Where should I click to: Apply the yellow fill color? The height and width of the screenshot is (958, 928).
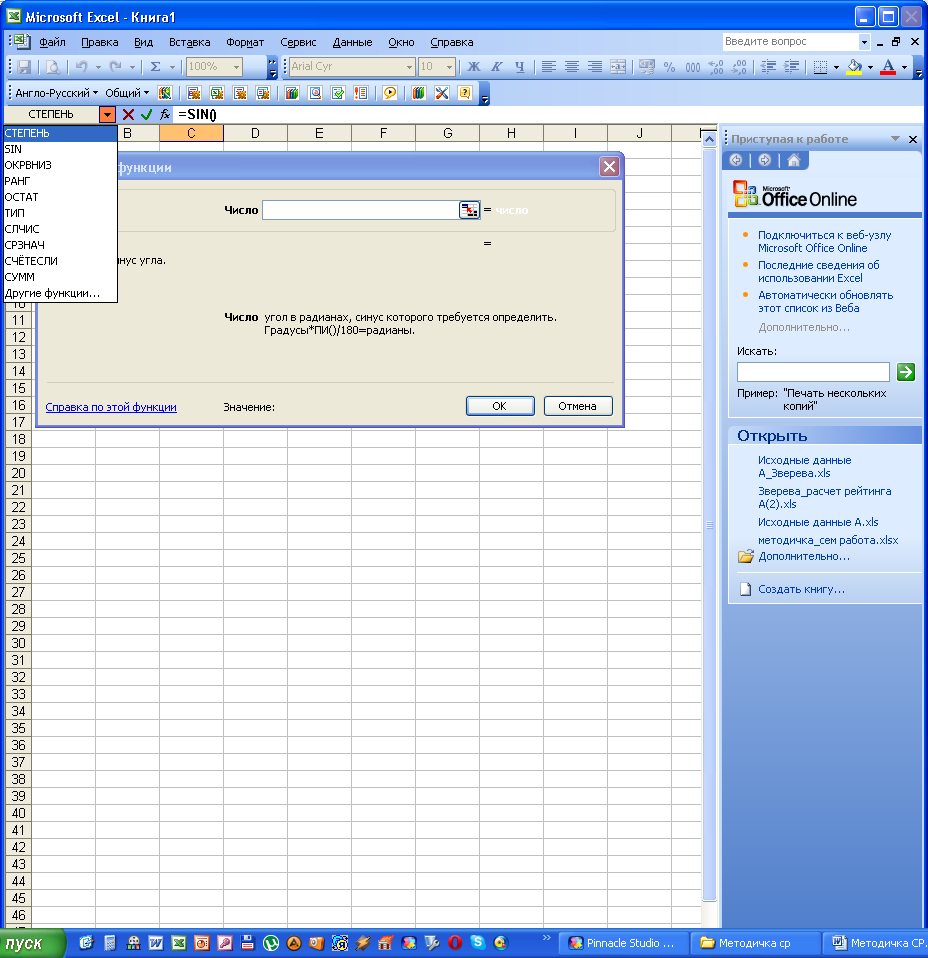[x=854, y=67]
